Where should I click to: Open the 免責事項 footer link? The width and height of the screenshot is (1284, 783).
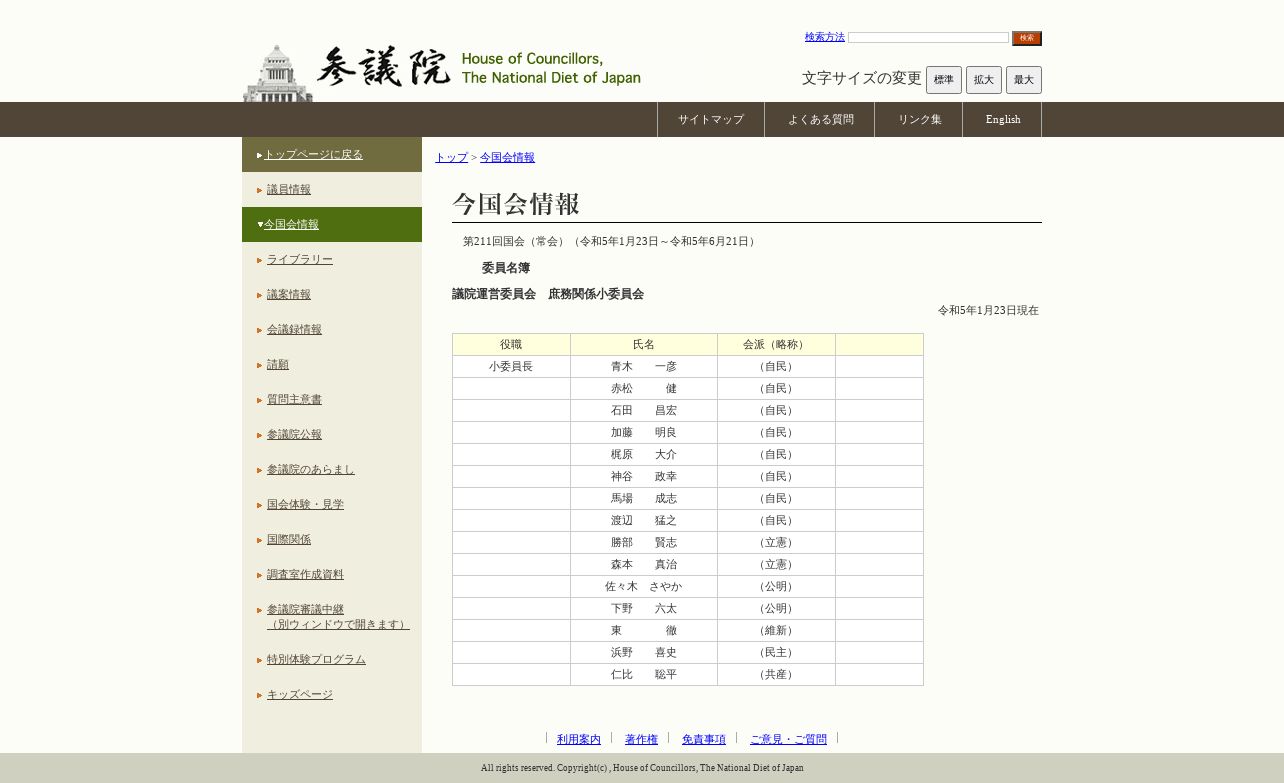coord(704,739)
